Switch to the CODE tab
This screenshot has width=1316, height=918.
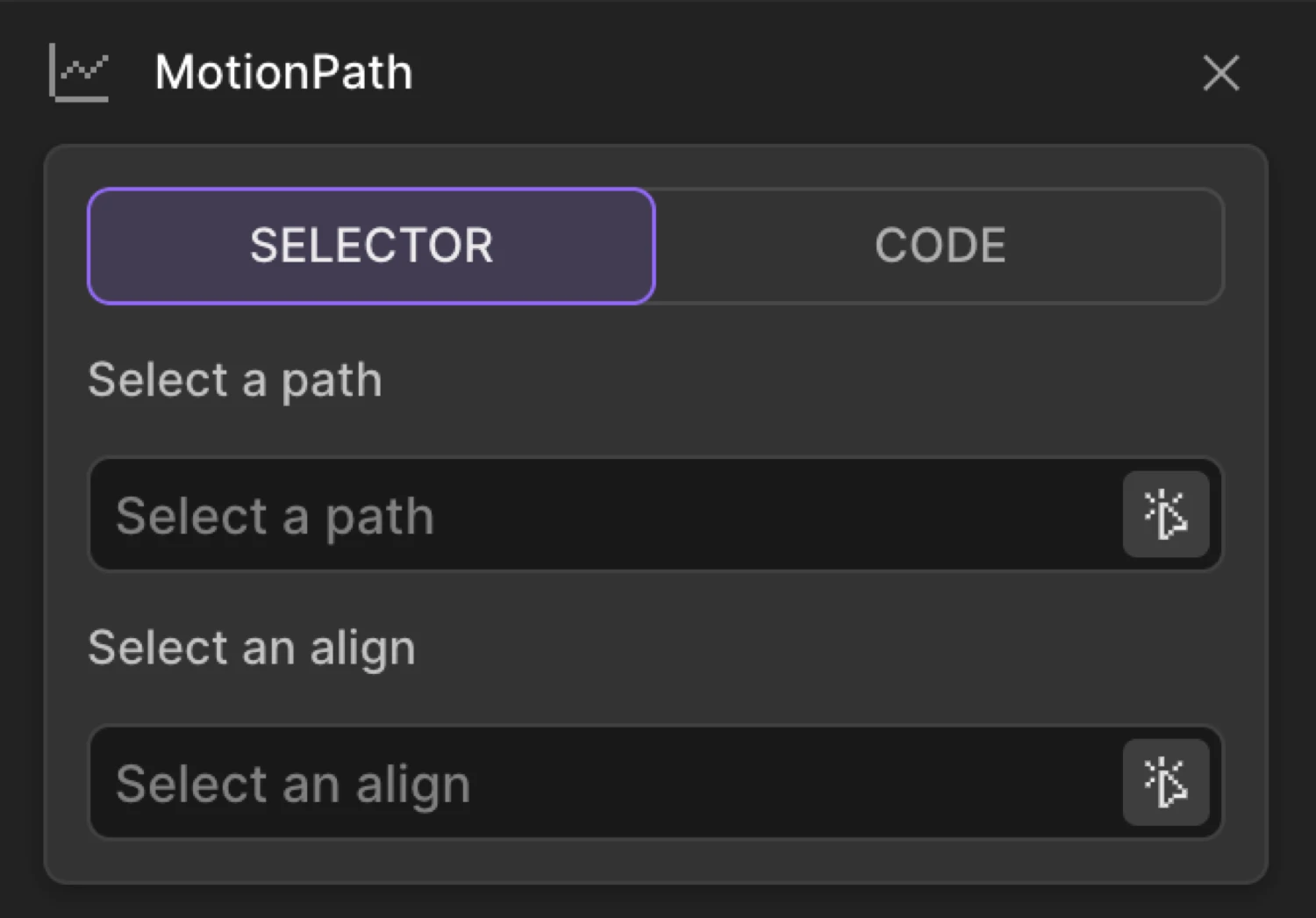pyautogui.click(x=940, y=246)
